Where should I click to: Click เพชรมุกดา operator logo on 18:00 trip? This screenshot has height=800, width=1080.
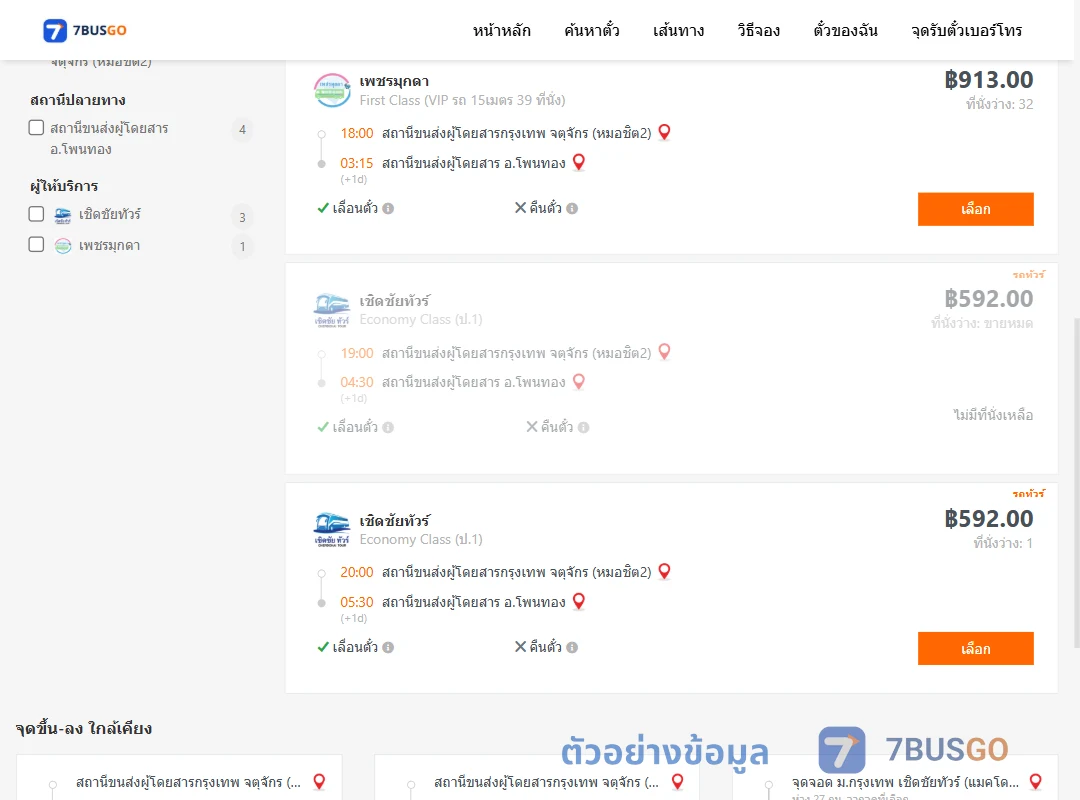tap(332, 90)
